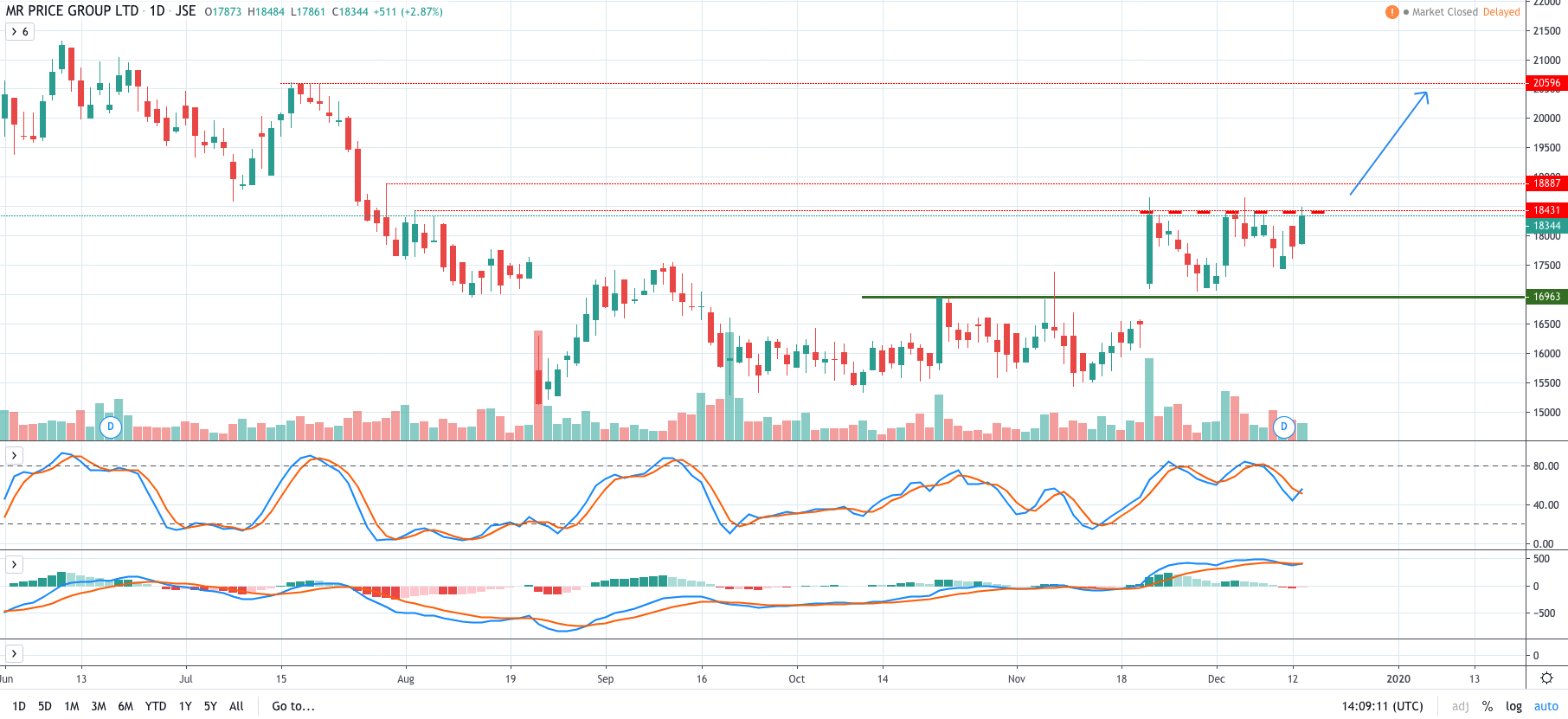Click the high value H18484
Viewport: 1568px width, 719px height.
[266, 12]
